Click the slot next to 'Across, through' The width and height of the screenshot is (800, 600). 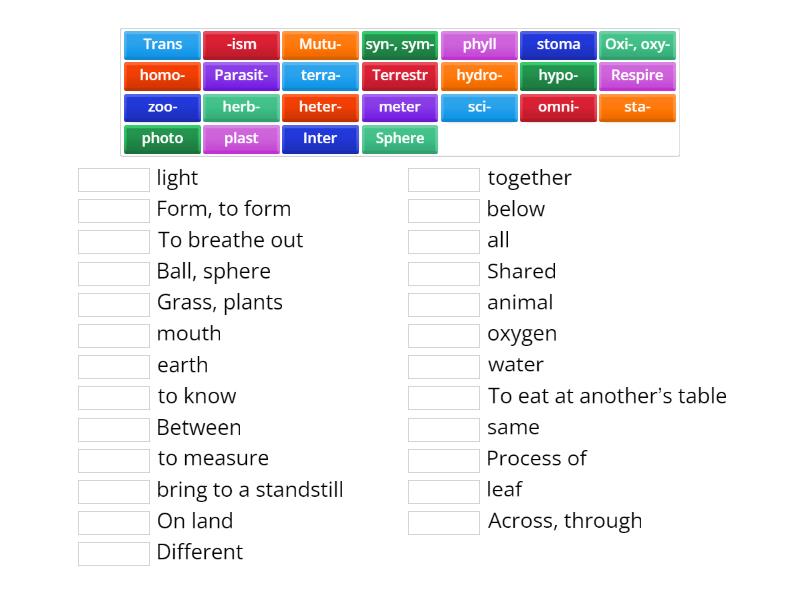[444, 522]
